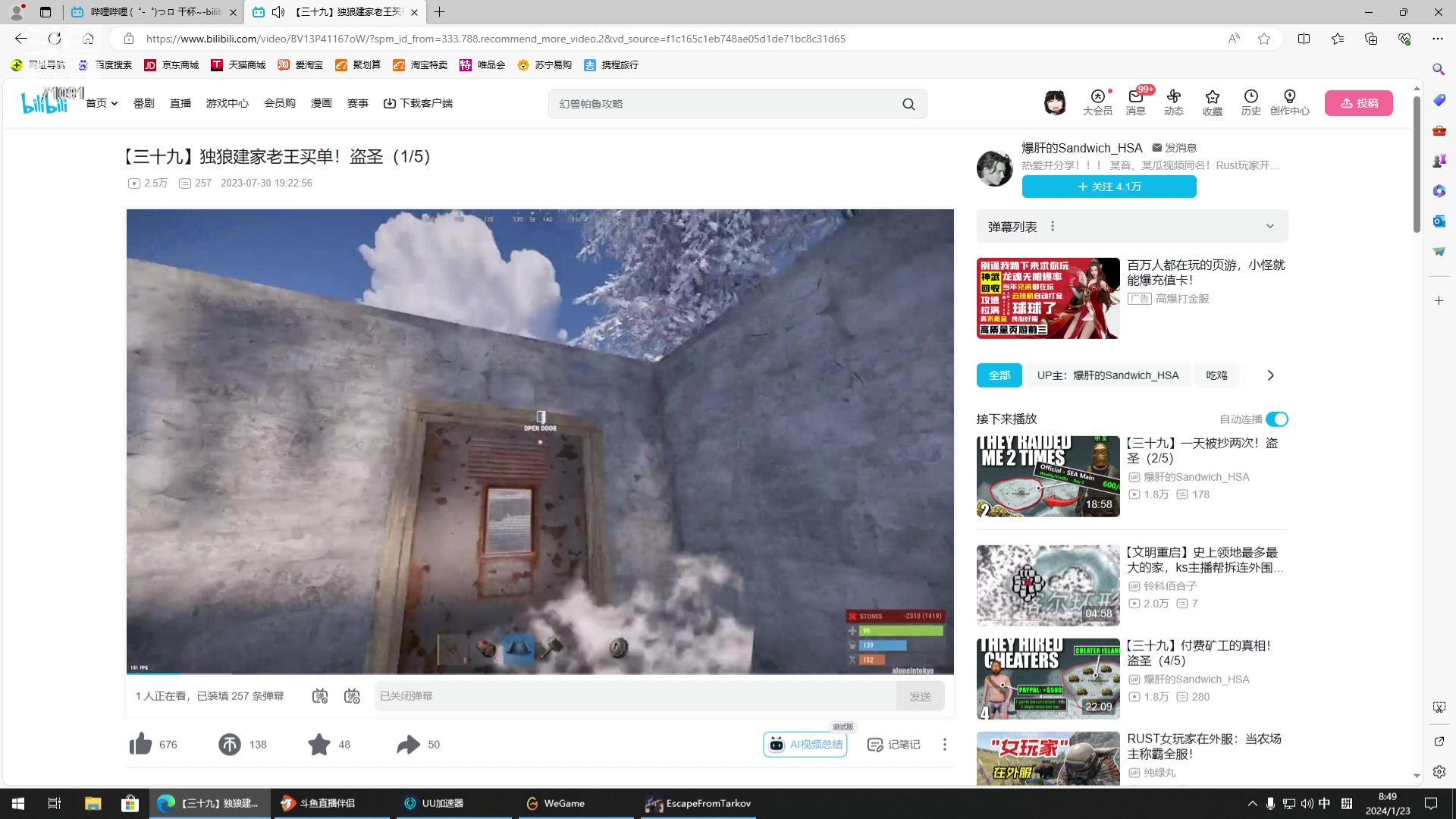Open browser settings and more menu

pos(1438,39)
